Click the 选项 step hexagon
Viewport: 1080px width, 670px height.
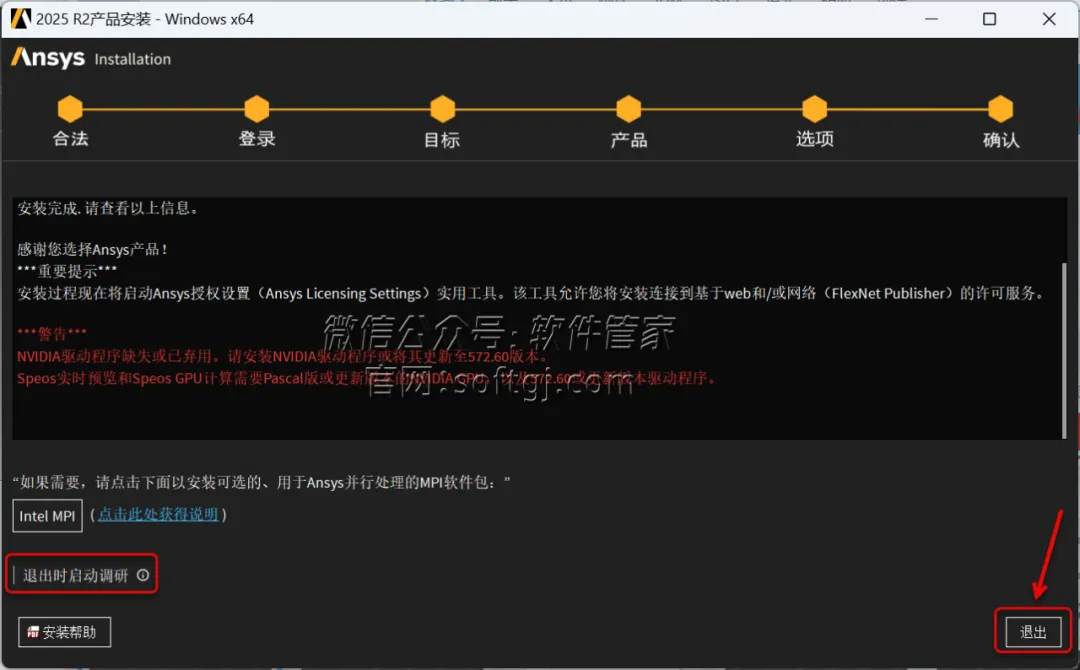815,108
